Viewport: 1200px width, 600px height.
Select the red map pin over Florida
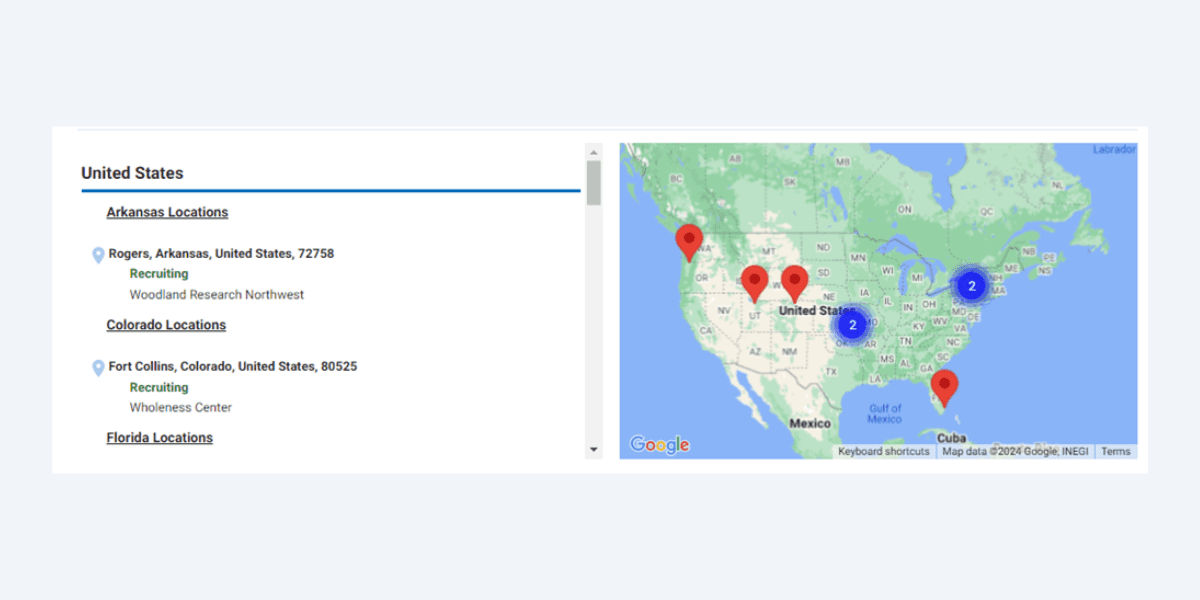944,386
